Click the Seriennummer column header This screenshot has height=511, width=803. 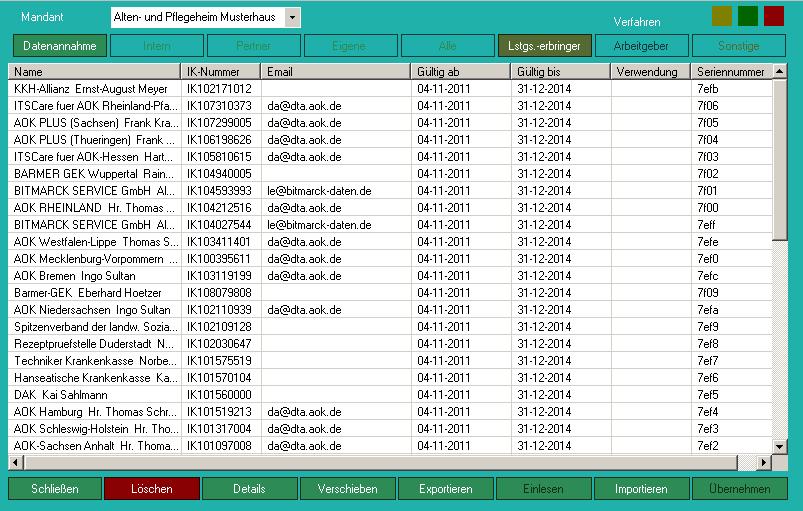[x=731, y=72]
